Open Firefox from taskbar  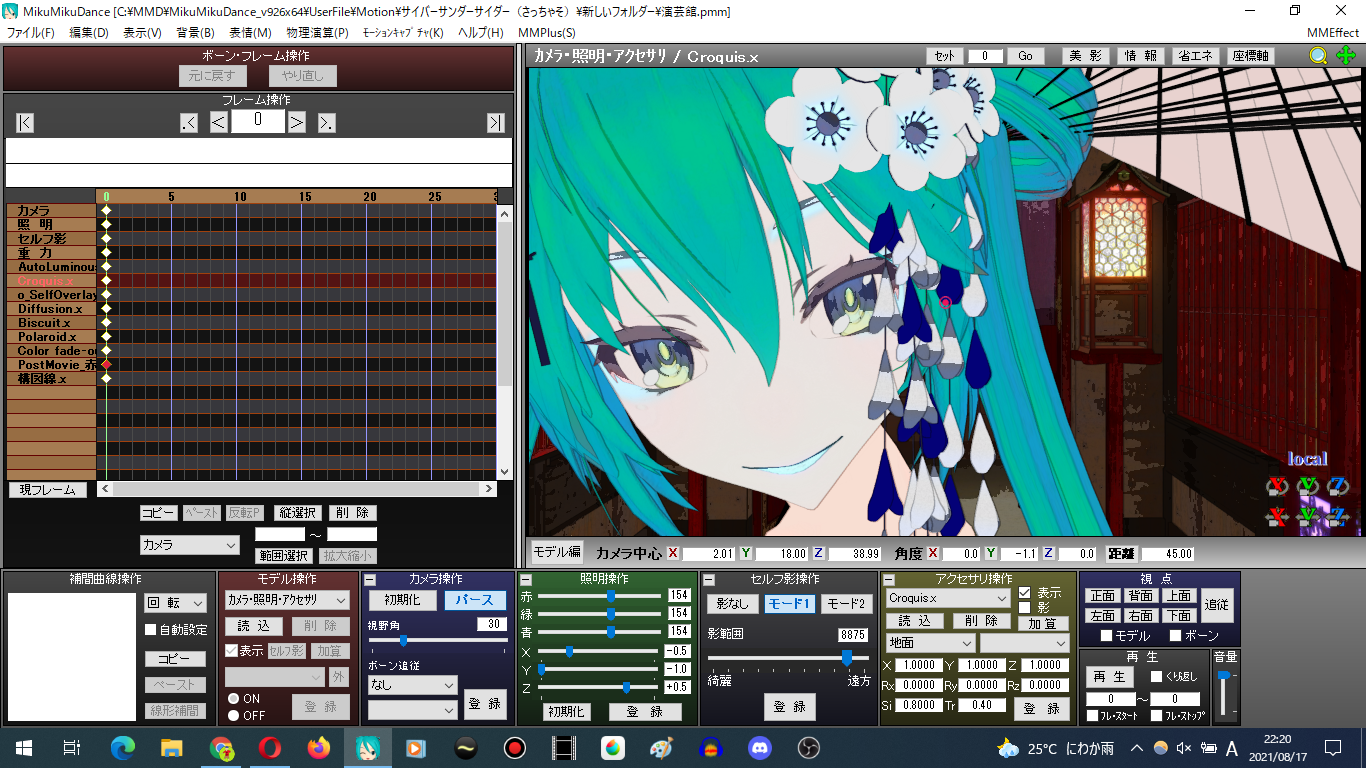click(319, 748)
